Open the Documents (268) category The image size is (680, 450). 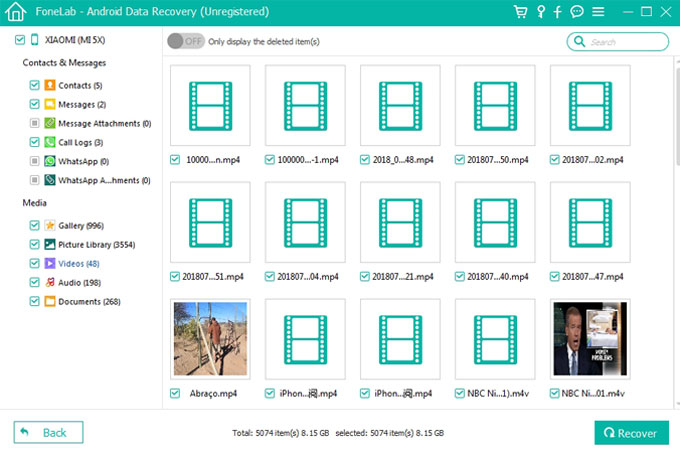tap(89, 302)
